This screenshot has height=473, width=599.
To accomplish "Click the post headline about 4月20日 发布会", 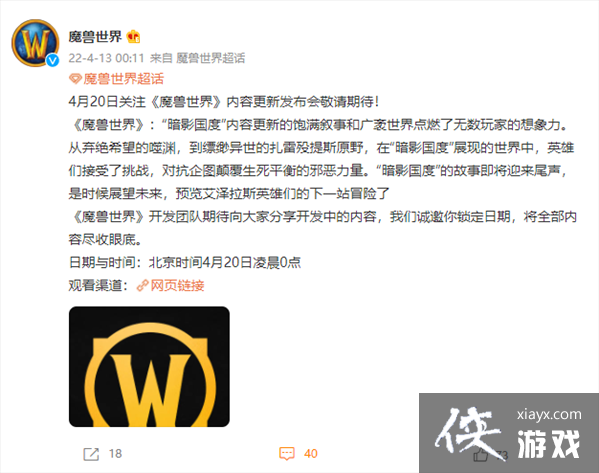I will (224, 102).
